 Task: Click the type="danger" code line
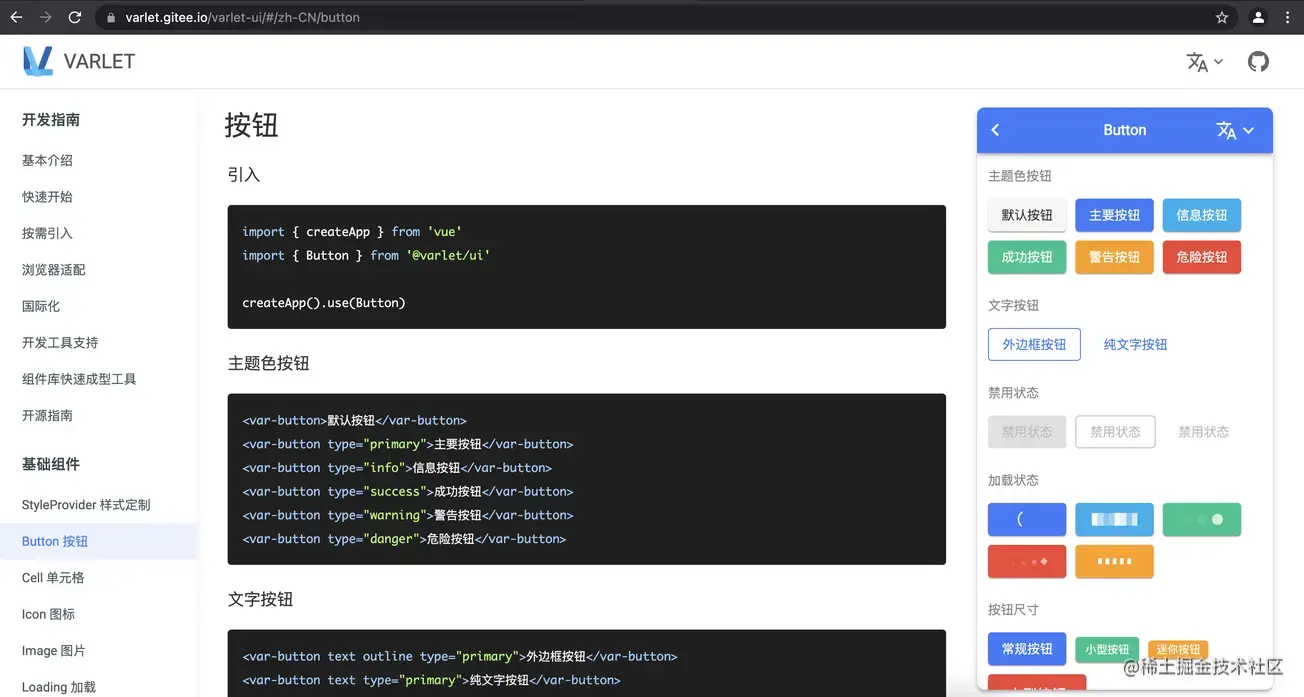coord(404,539)
